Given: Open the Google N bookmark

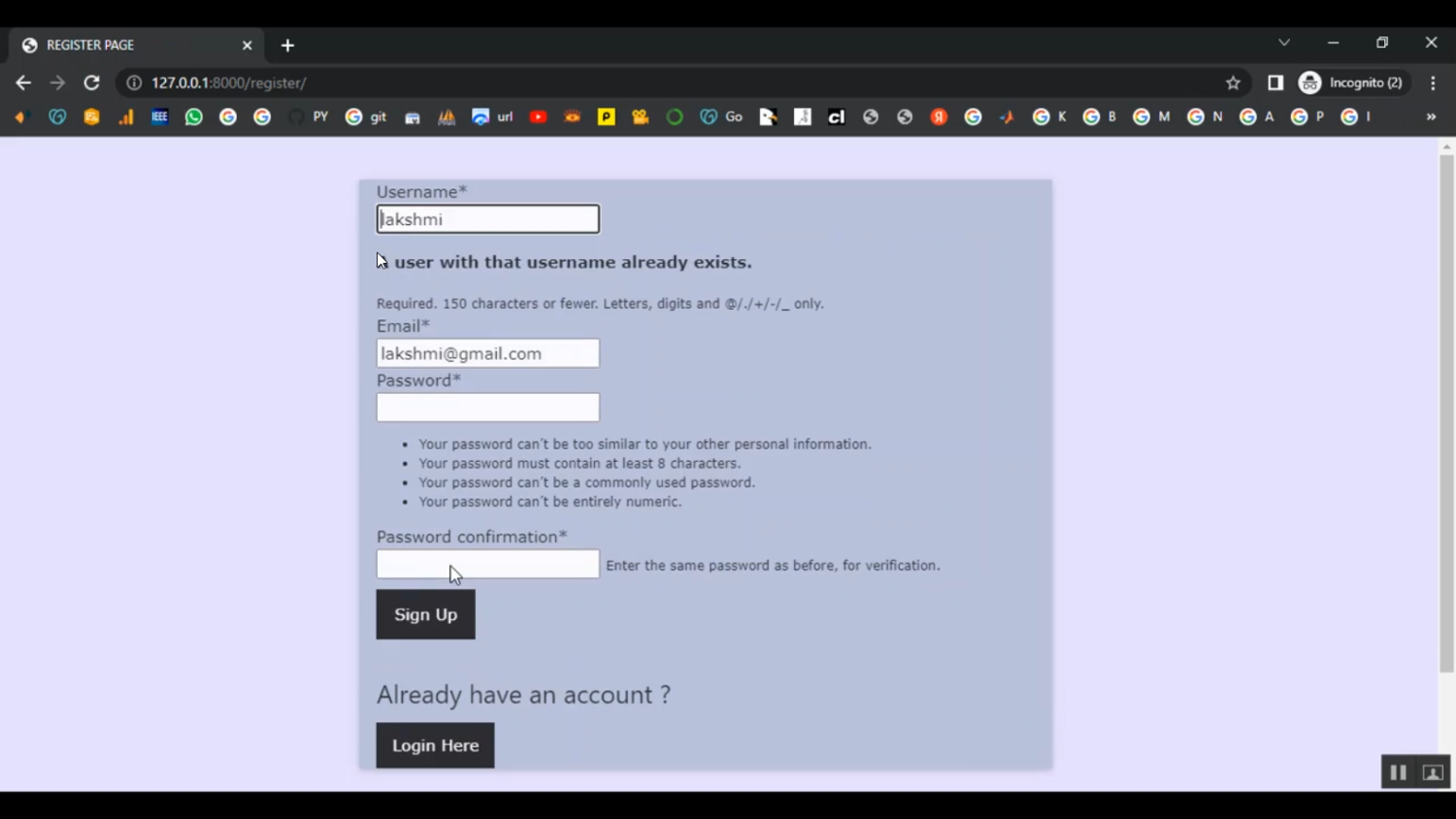Looking at the screenshot, I should [x=1205, y=117].
